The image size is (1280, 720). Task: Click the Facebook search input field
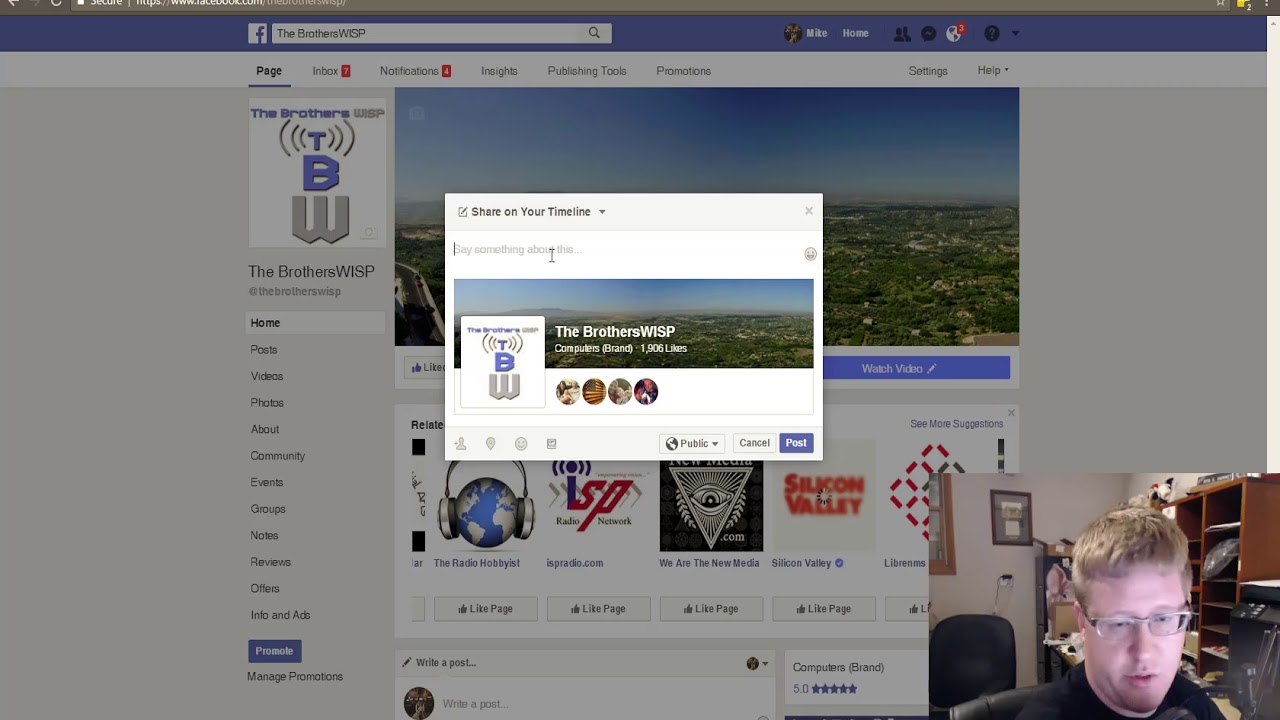pyautogui.click(x=425, y=33)
